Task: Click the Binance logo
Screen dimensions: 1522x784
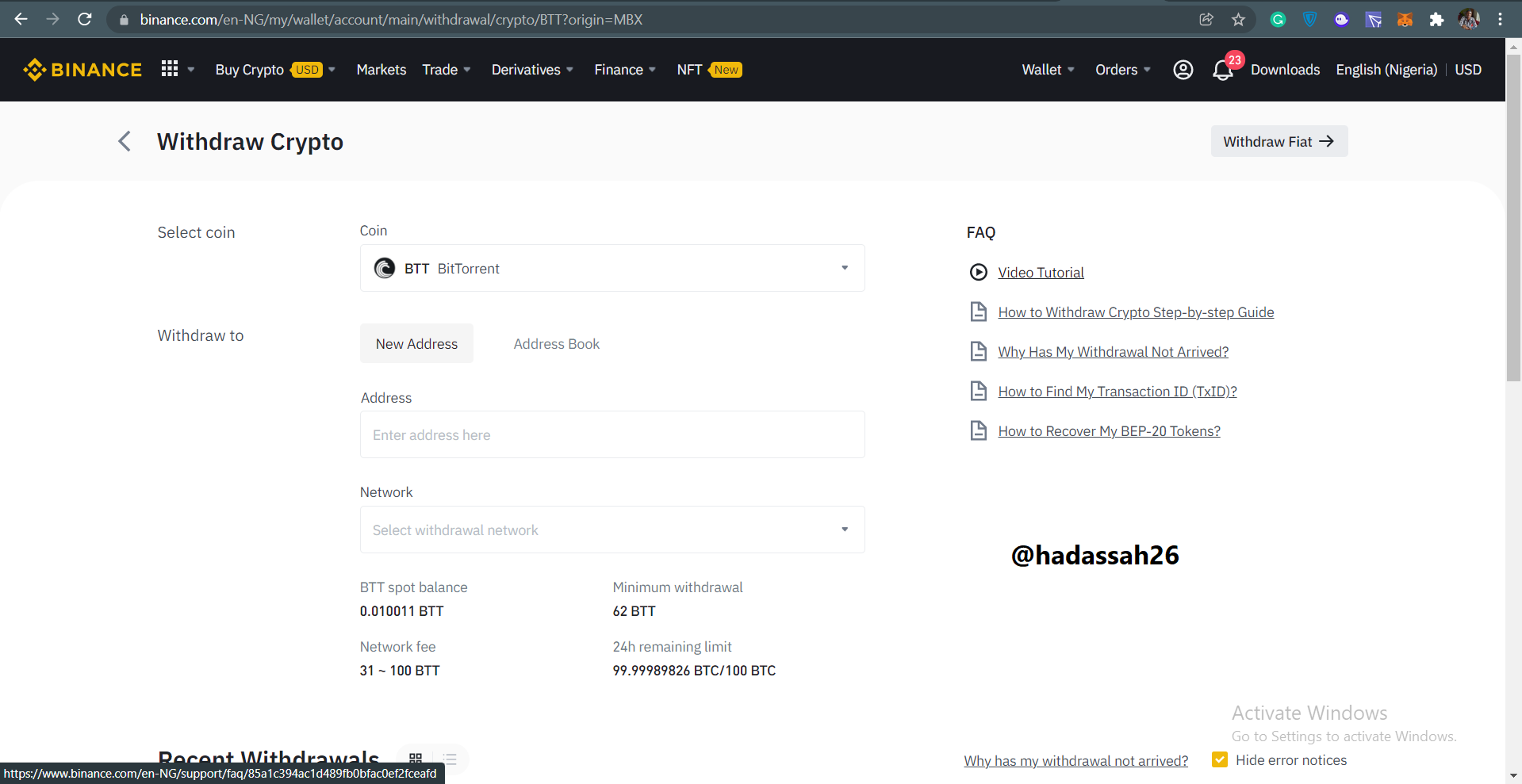Action: click(x=82, y=70)
